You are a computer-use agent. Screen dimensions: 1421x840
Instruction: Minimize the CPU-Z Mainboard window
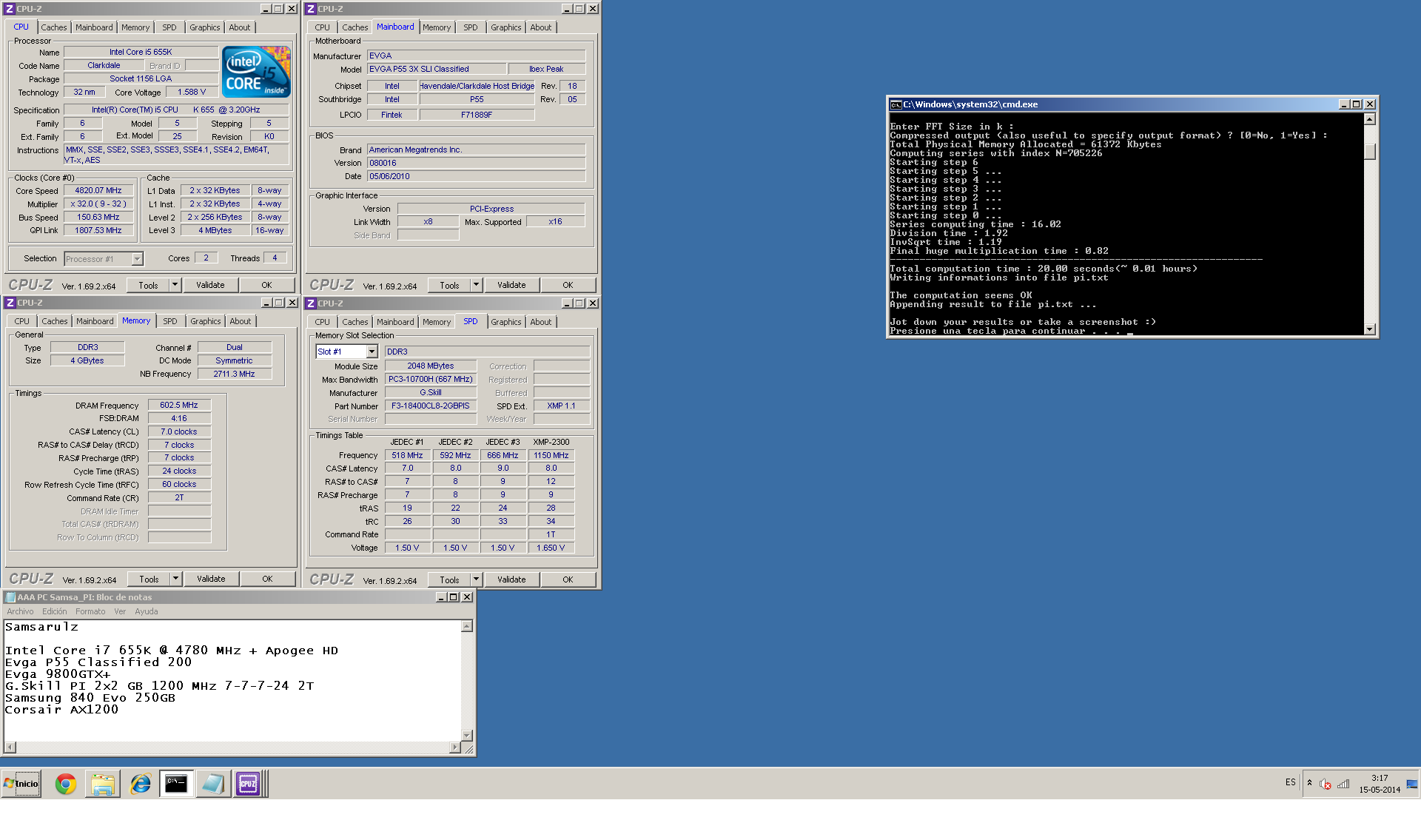[567, 9]
